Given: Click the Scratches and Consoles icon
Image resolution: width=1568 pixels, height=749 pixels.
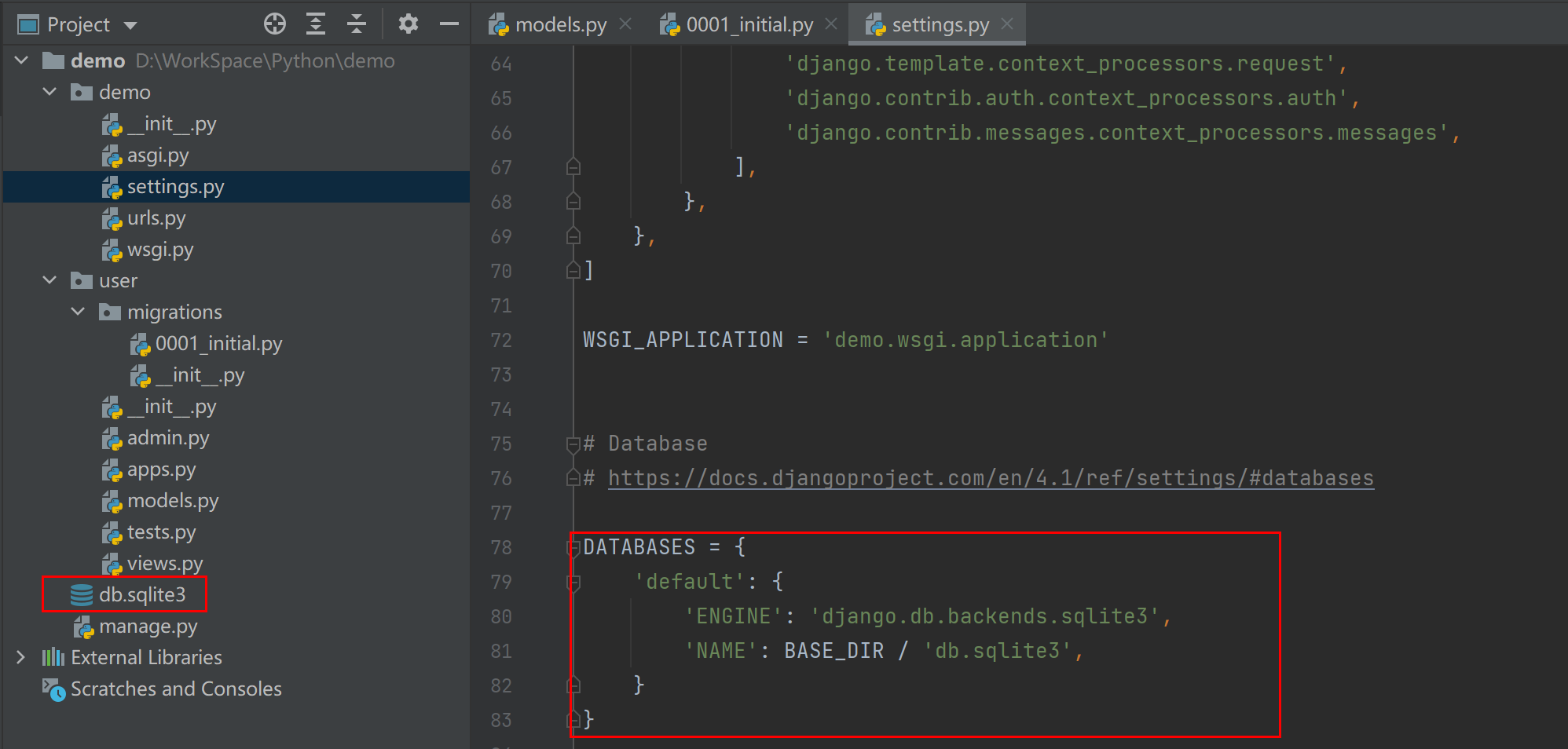Looking at the screenshot, I should [53, 689].
